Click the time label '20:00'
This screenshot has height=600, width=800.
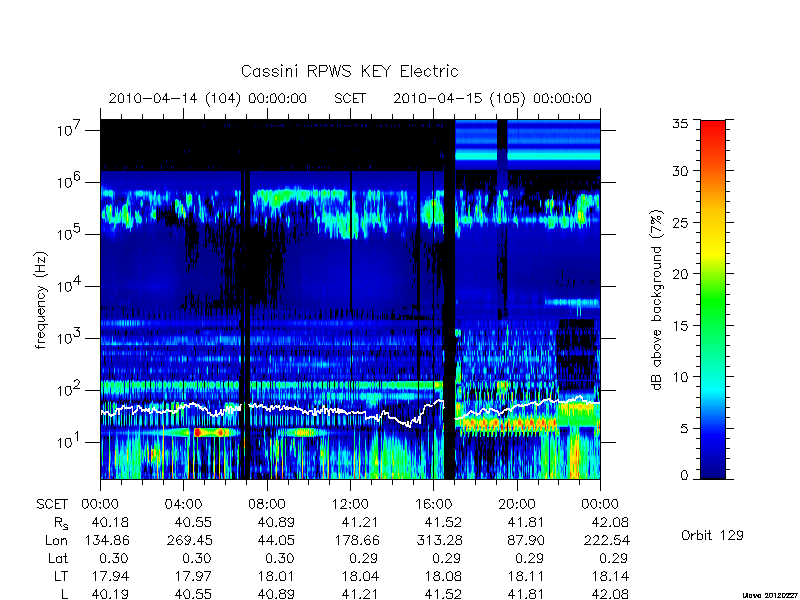point(517,504)
